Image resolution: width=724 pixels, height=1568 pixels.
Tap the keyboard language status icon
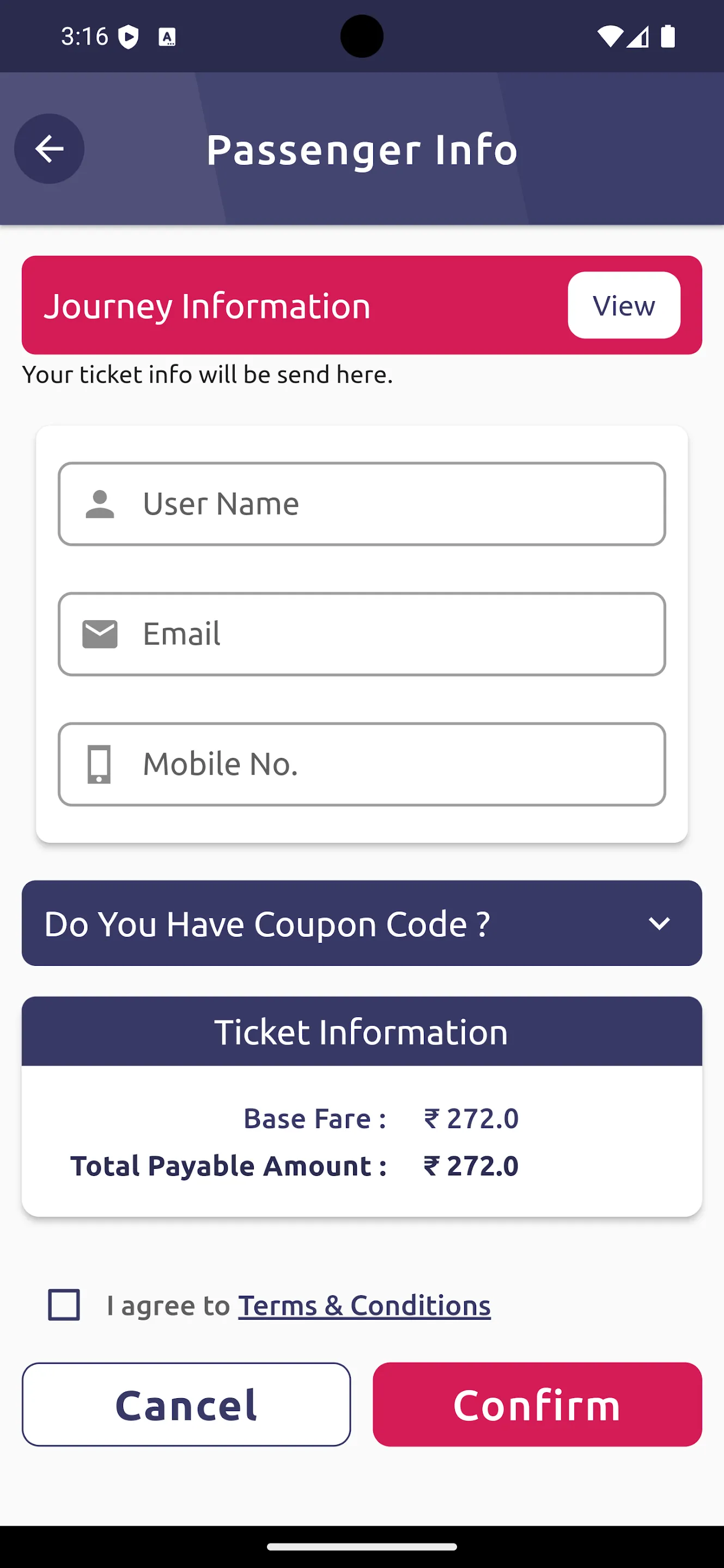click(167, 38)
